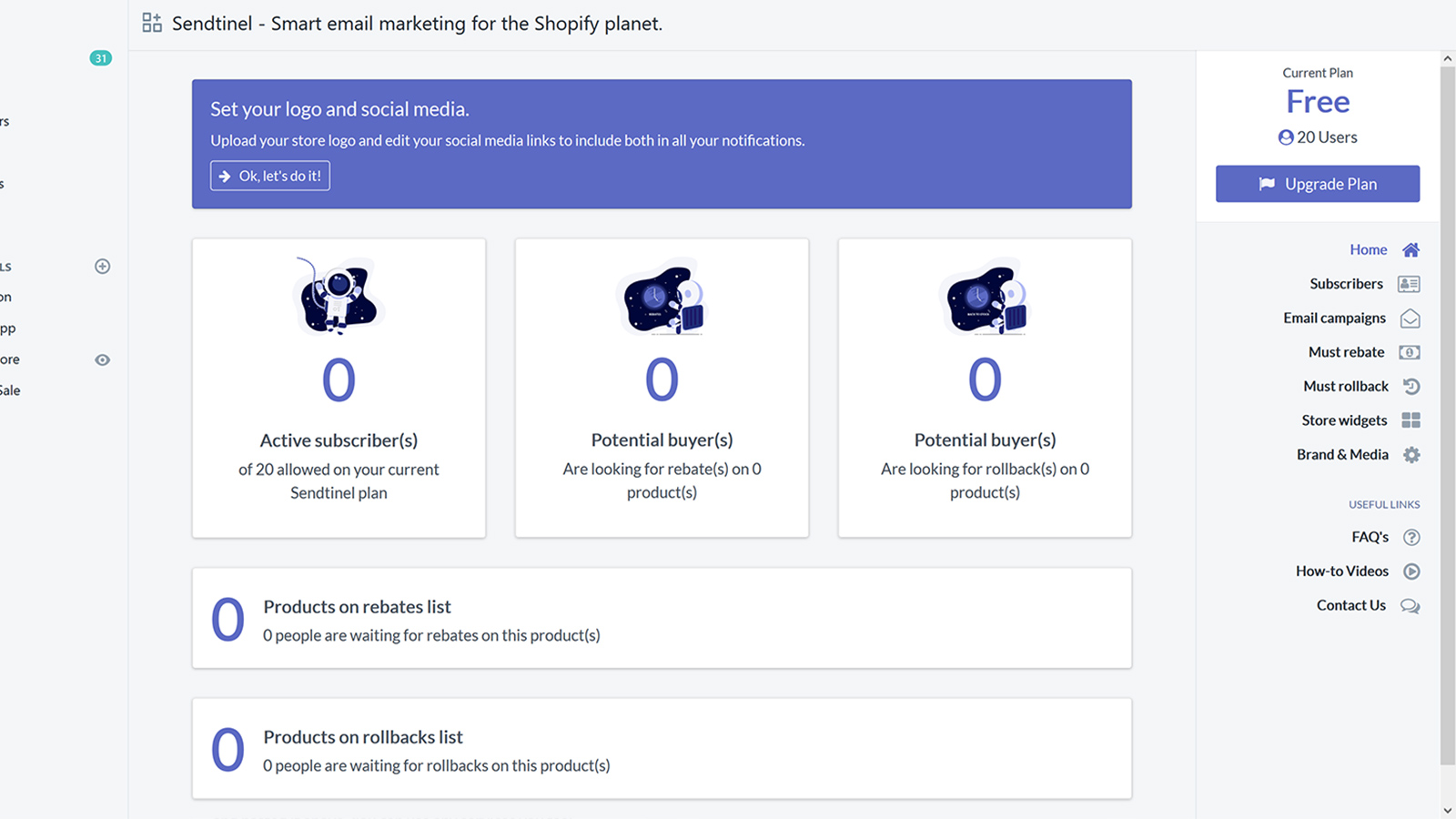Click the Email campaigns envelope icon
The image size is (1456, 819).
click(1410, 318)
